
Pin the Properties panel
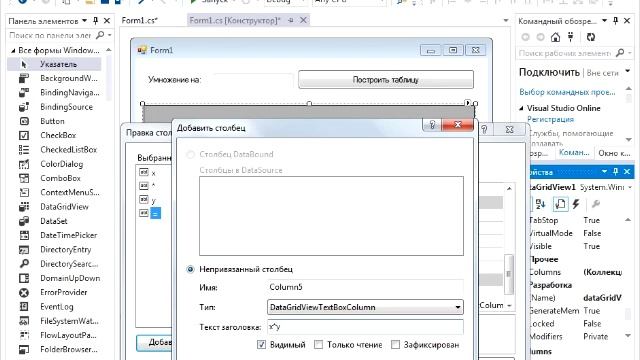616,172
